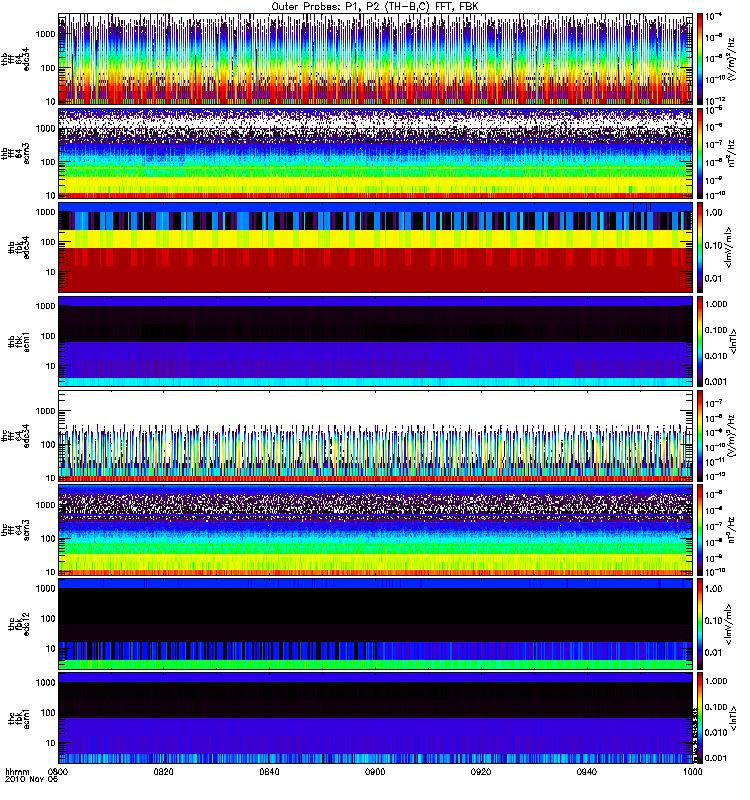Click the 'nT²/Hz' unit label of thc scm3 color bar

[732, 530]
